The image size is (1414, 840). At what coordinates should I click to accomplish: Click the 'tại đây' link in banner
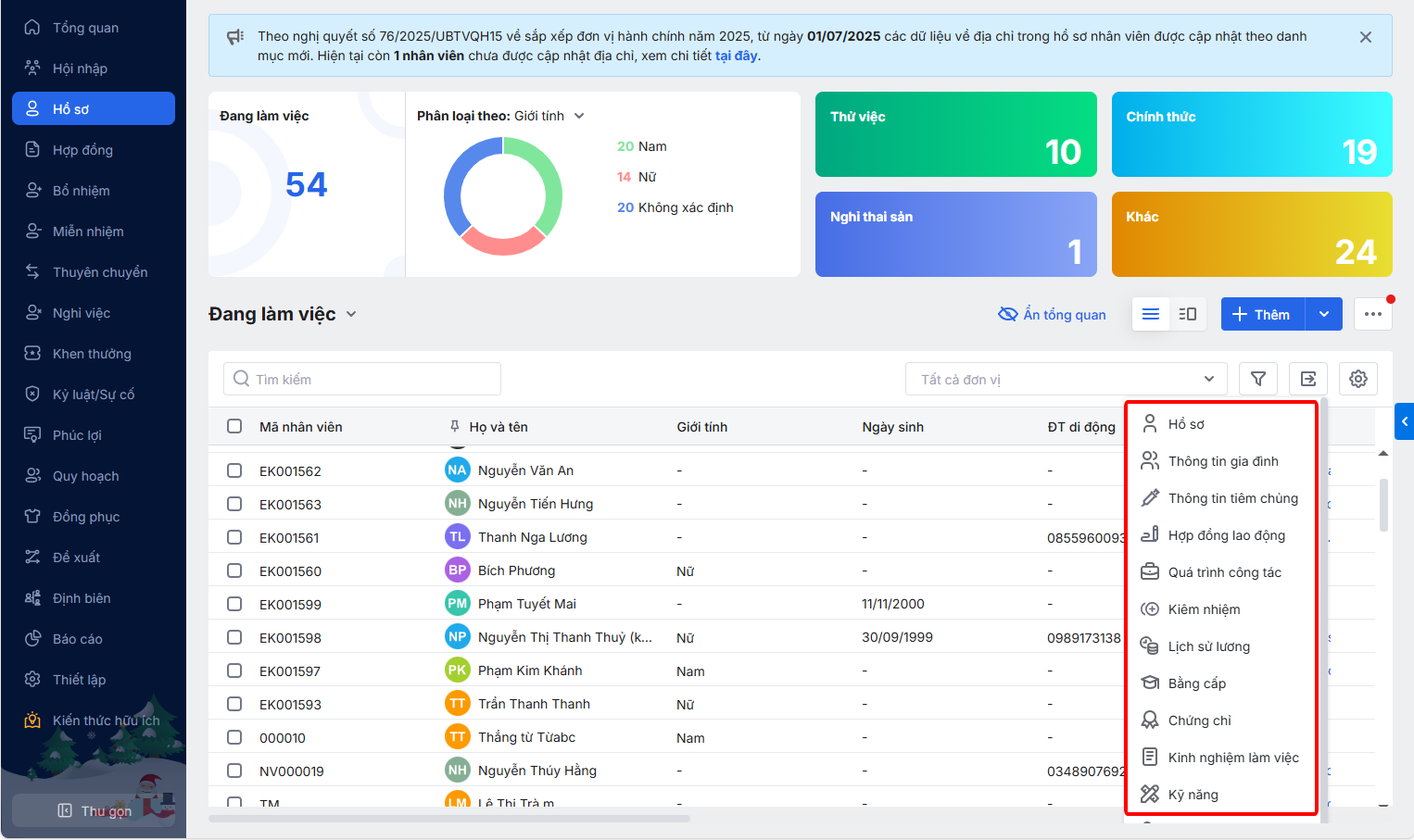point(736,56)
